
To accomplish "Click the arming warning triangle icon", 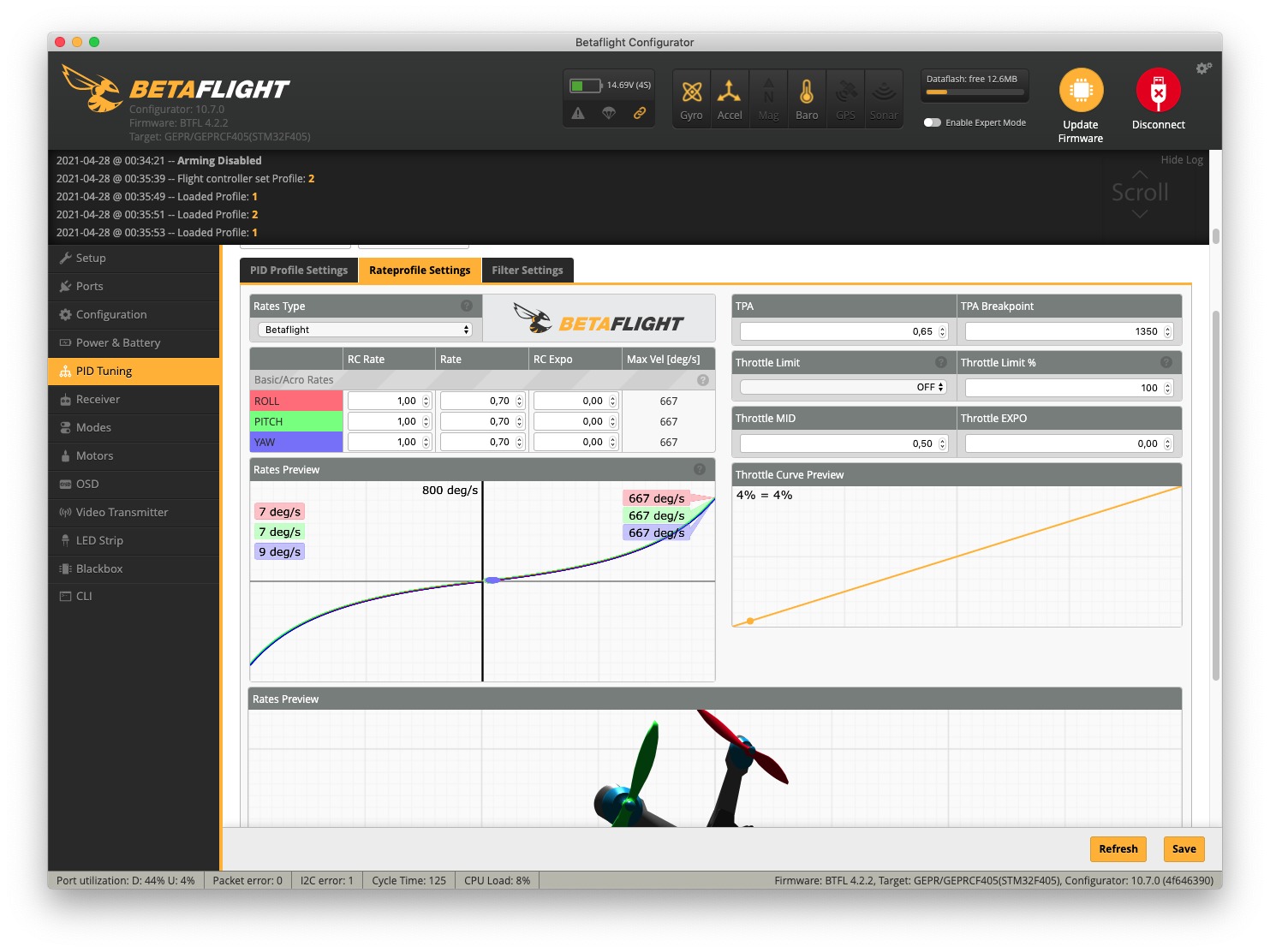I will (x=578, y=113).
